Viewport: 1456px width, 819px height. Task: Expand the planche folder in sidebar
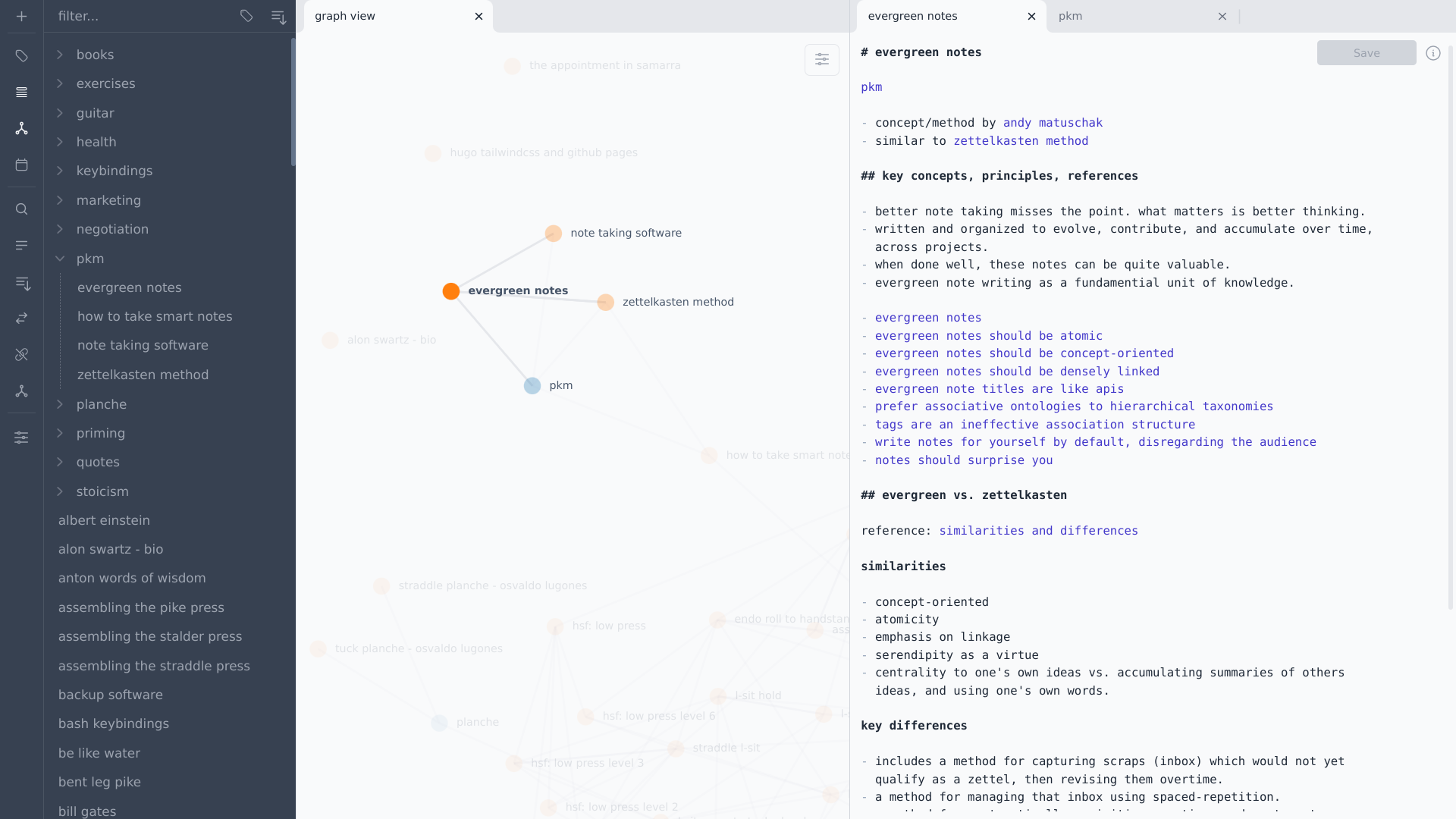click(60, 404)
